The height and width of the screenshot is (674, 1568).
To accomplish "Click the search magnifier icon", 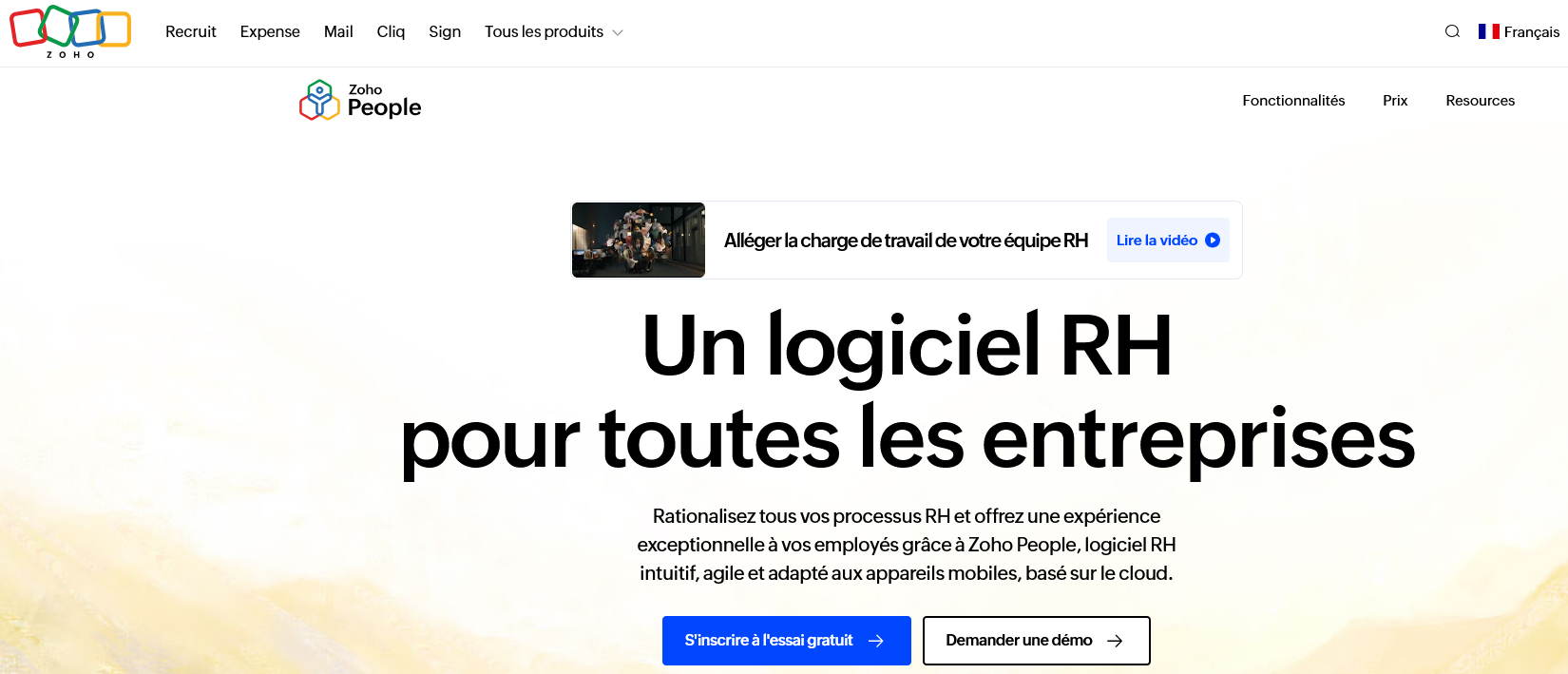I will click(1452, 31).
